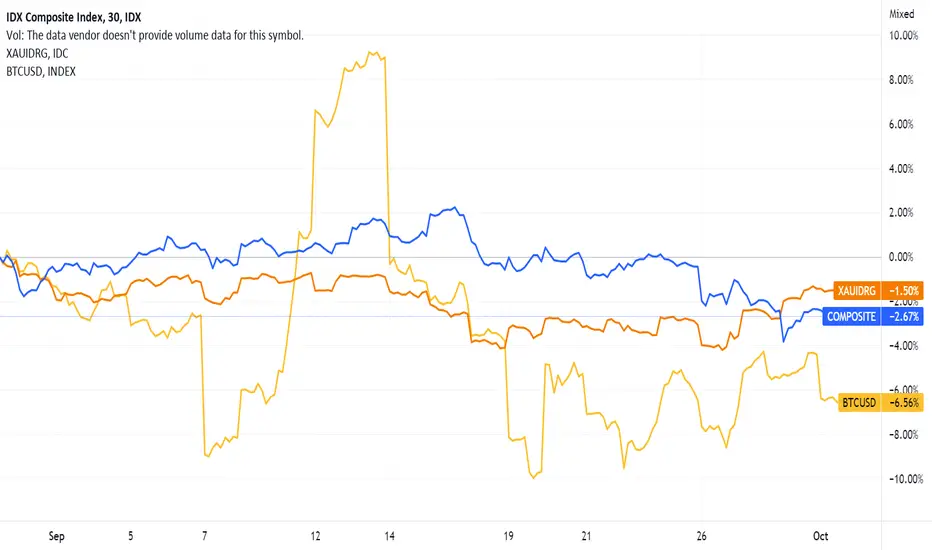Click the blue COMPOSITE price label

coord(851,316)
